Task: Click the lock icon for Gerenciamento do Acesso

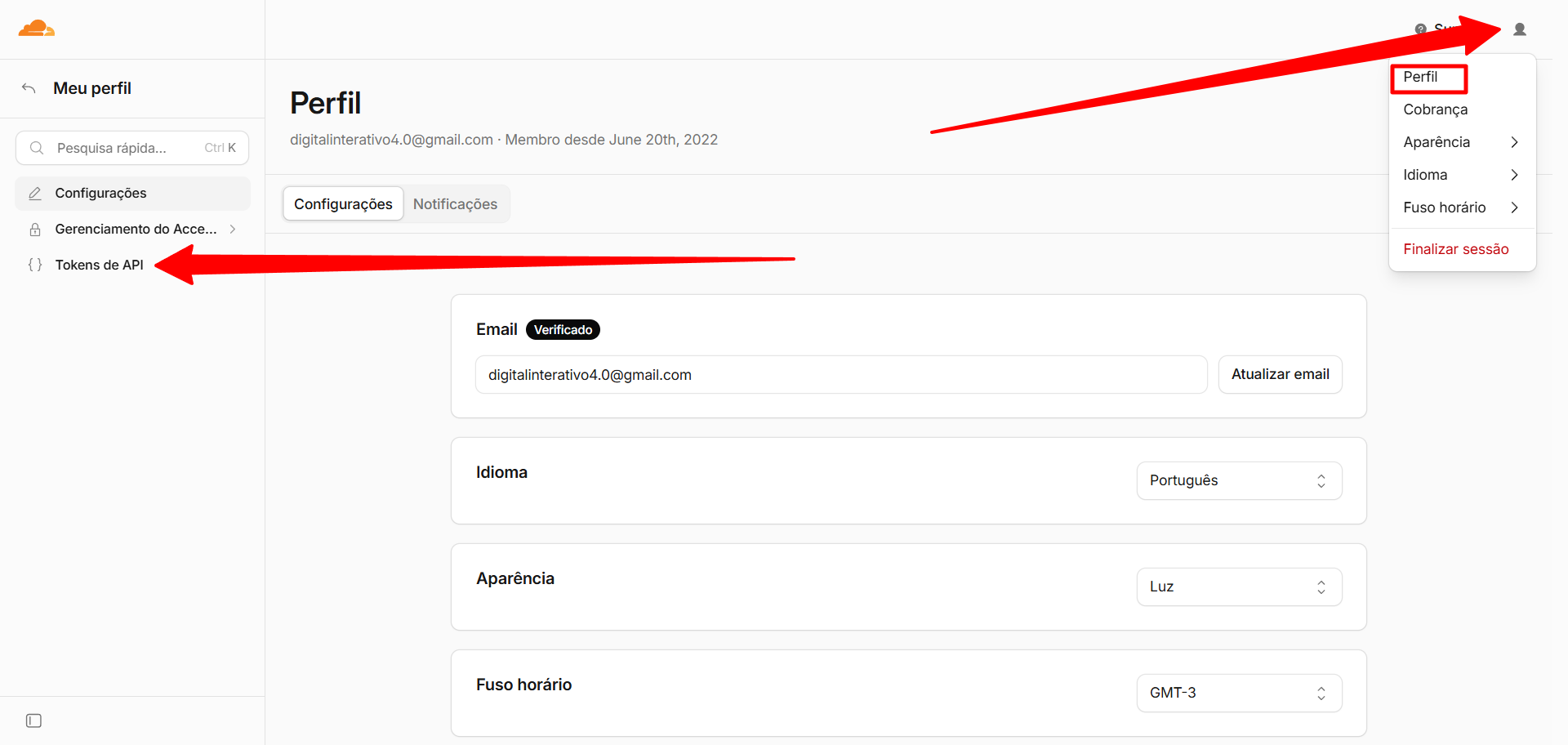Action: pos(35,230)
